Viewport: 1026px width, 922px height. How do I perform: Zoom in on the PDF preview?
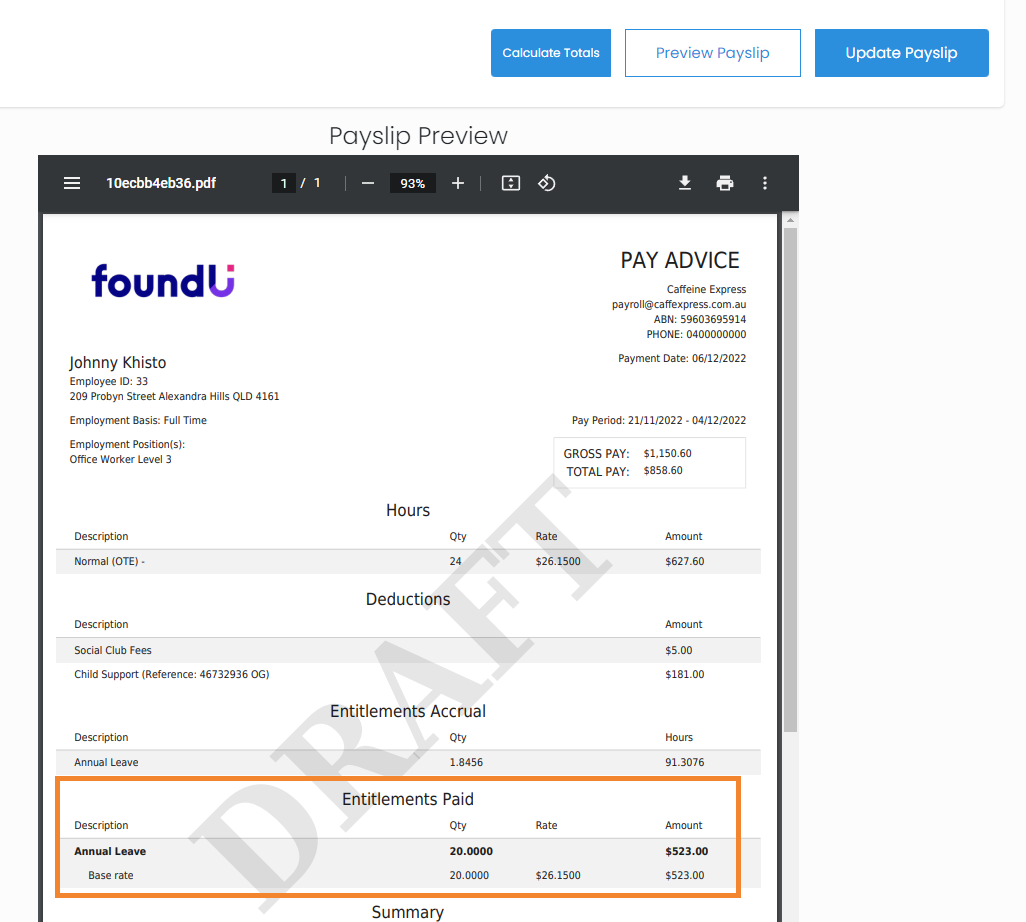pos(458,183)
